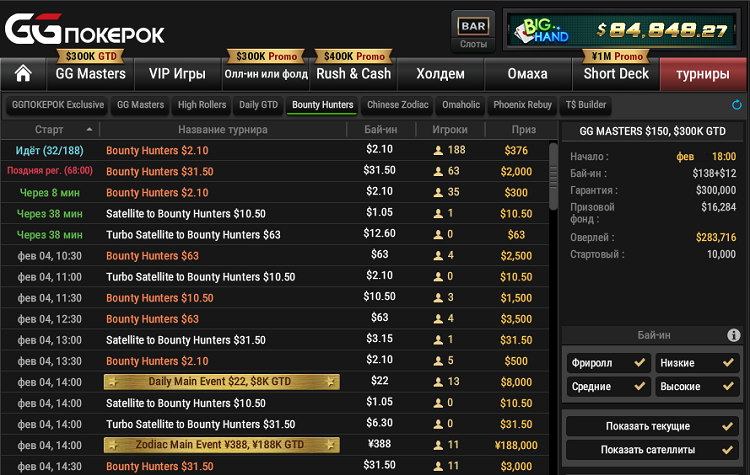Screen dimensions: 750x475
Task: Open Олл-ин или фолд tab
Action: pyautogui.click(x=266, y=74)
